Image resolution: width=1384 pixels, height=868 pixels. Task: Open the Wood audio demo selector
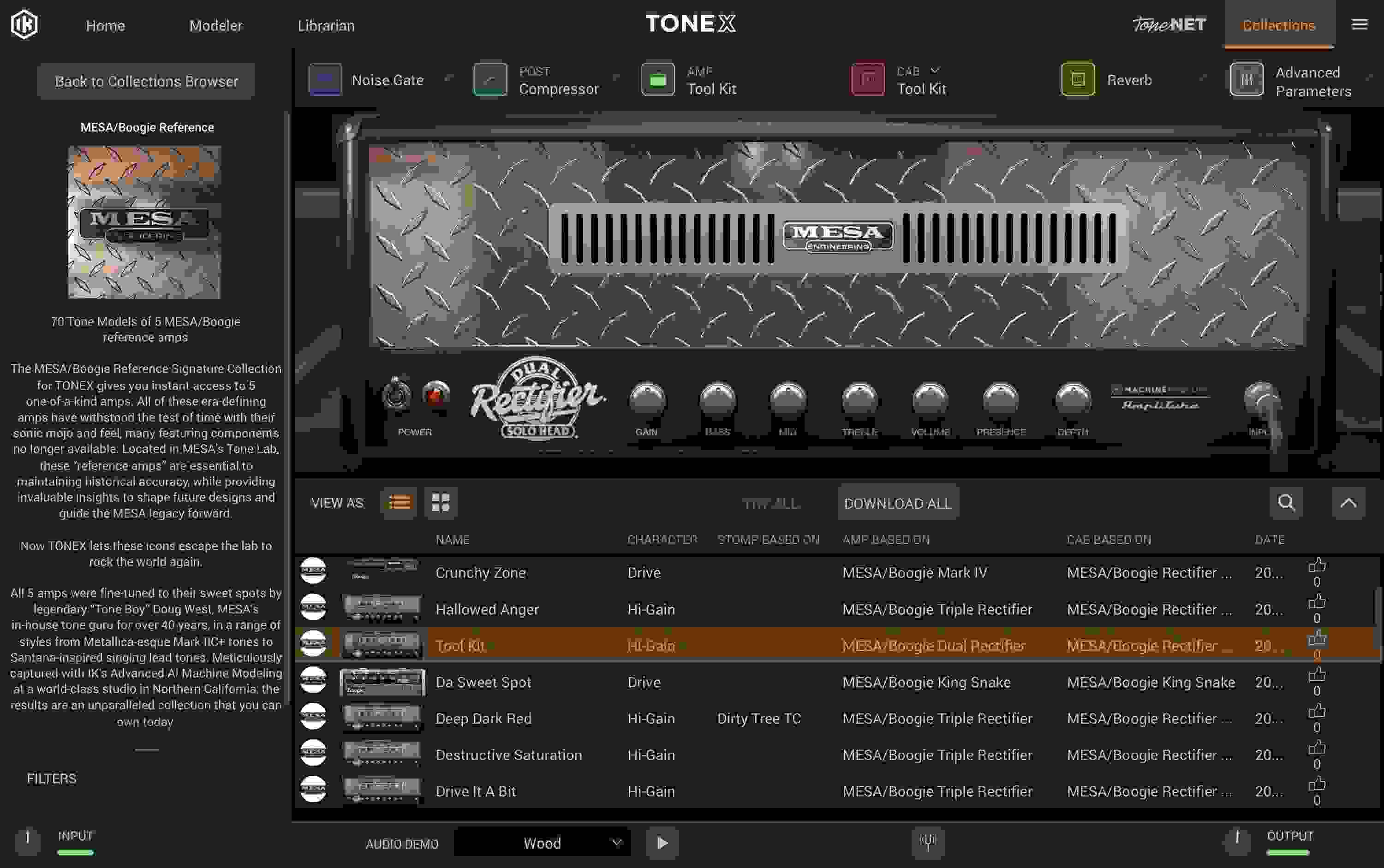pos(542,843)
